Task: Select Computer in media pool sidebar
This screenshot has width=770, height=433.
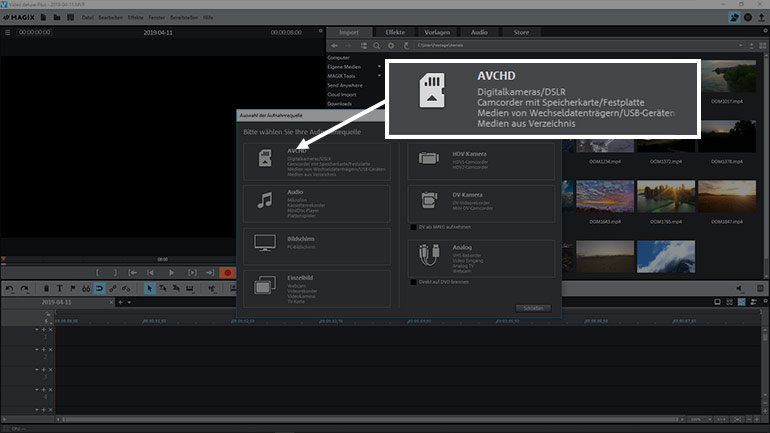Action: point(339,58)
